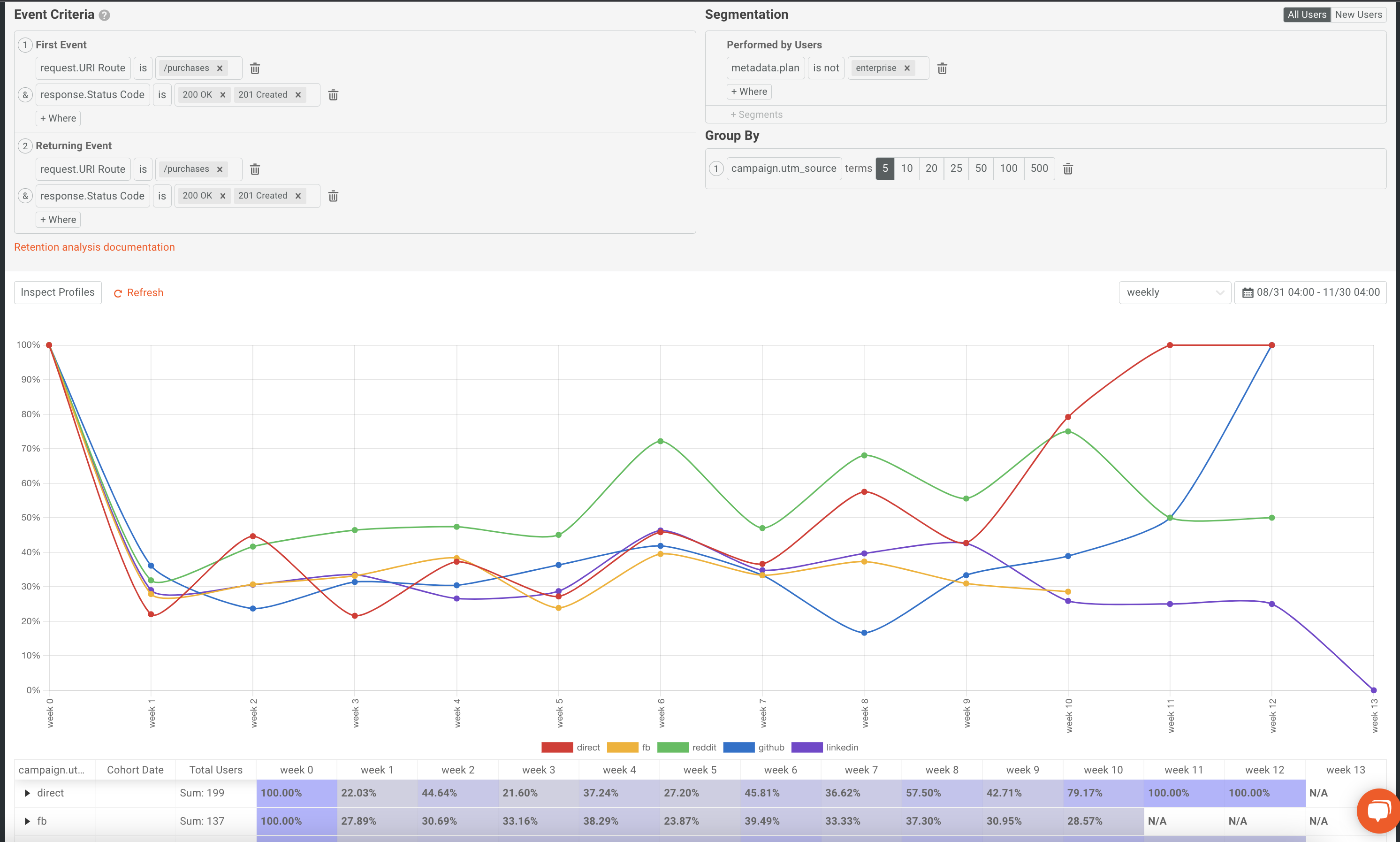The width and height of the screenshot is (1400, 842).
Task: Open the Event Criteria help tooltip
Action: pyautogui.click(x=104, y=15)
